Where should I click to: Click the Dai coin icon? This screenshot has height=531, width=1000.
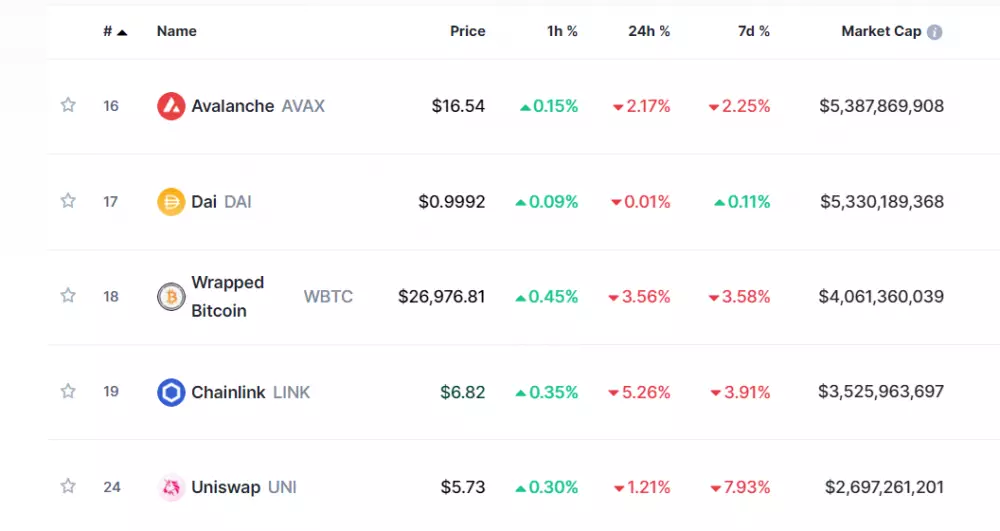coord(171,202)
